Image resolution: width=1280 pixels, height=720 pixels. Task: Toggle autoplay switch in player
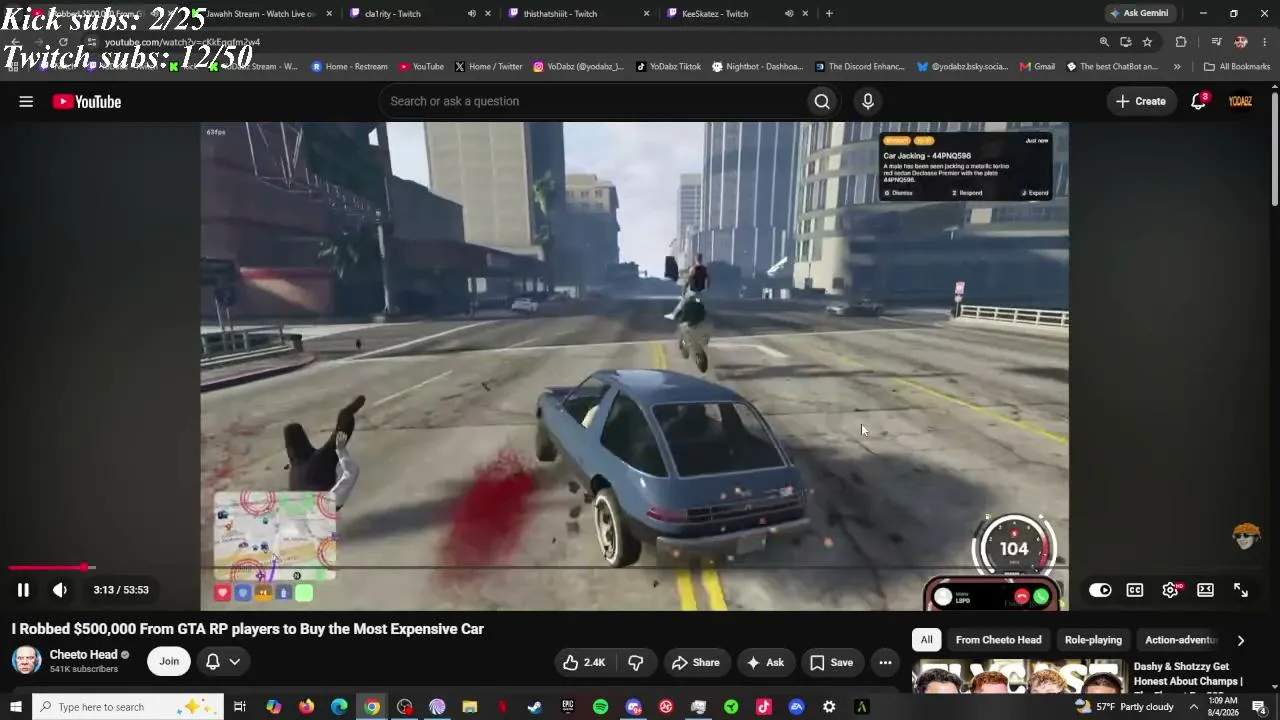coord(1100,590)
